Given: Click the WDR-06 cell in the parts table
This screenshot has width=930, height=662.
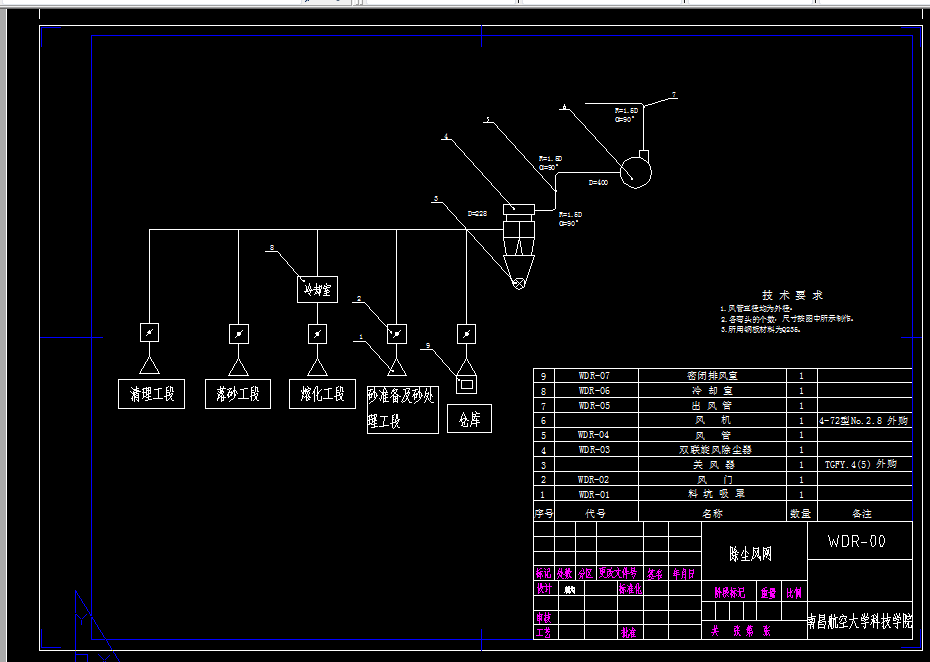Looking at the screenshot, I should (594, 391).
